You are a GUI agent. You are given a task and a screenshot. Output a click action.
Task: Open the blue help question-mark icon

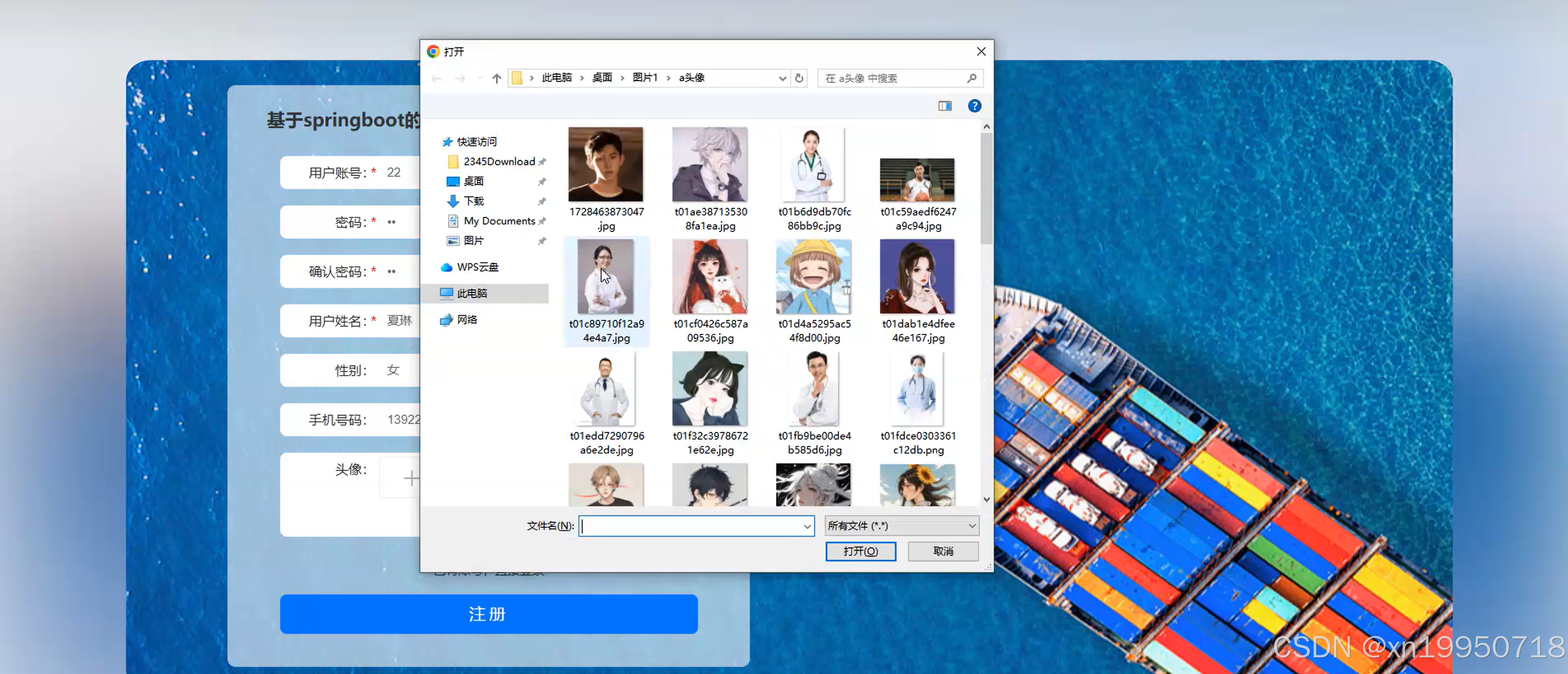click(x=975, y=106)
